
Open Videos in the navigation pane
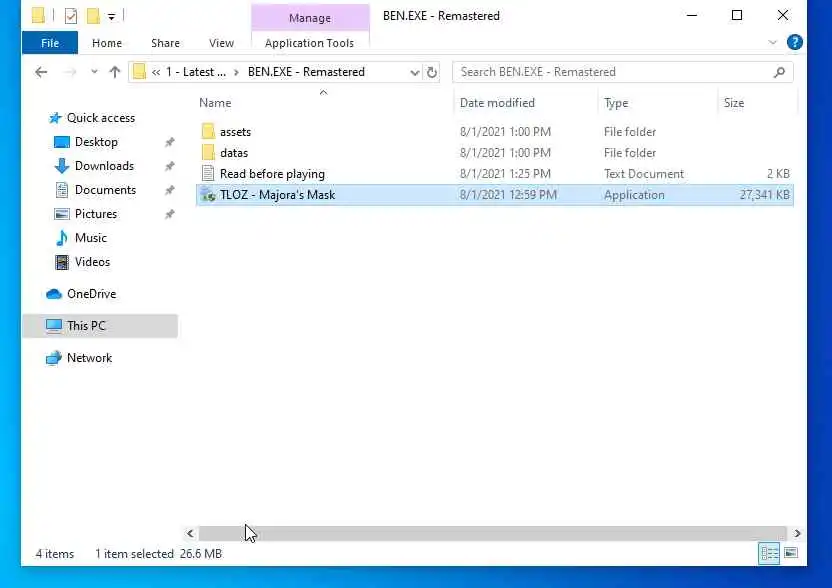(92, 262)
